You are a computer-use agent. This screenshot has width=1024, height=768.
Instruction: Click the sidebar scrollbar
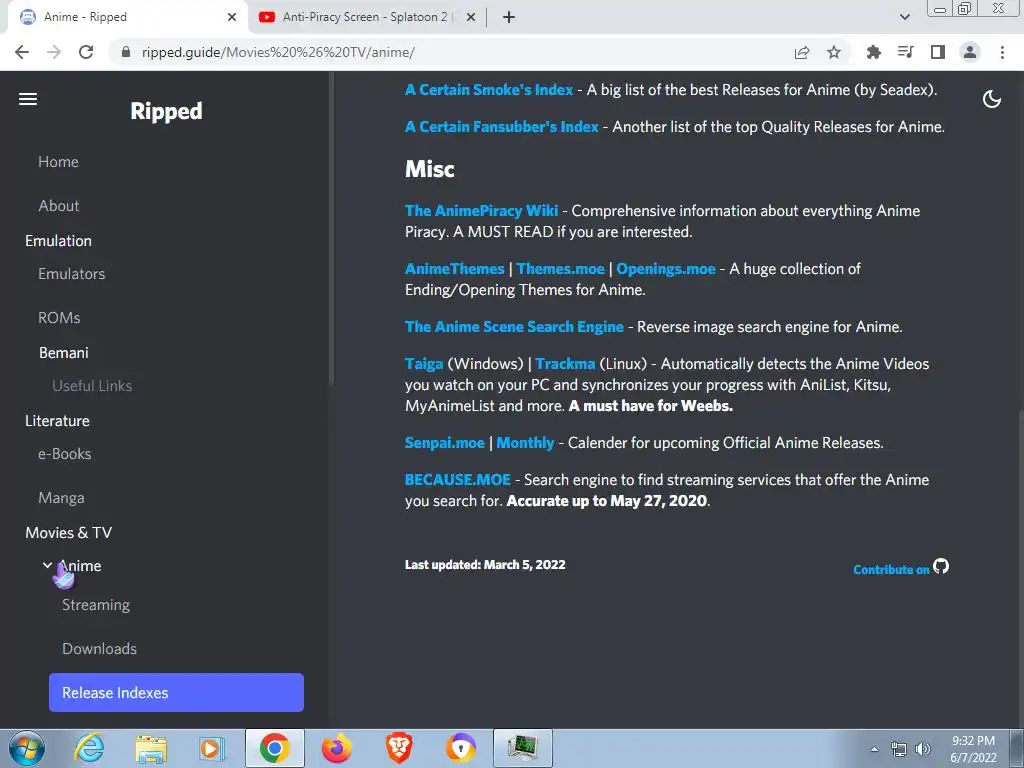332,229
